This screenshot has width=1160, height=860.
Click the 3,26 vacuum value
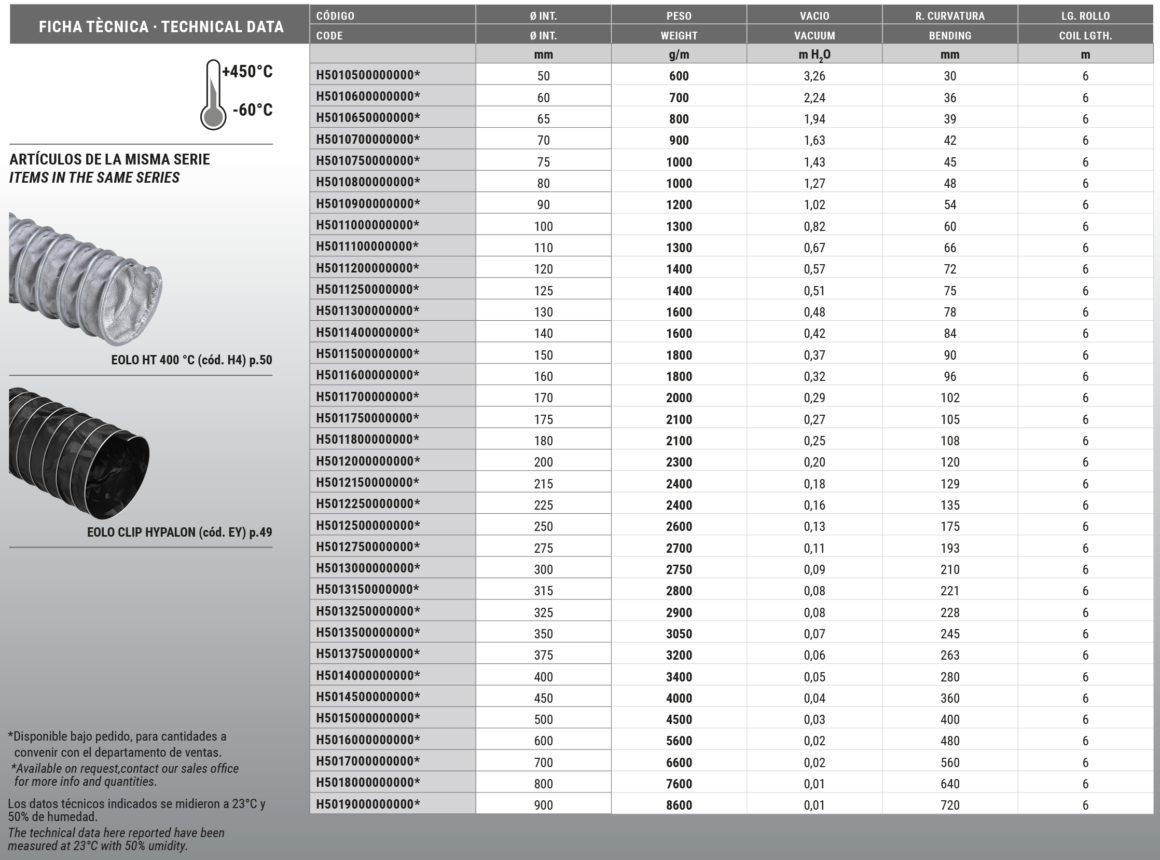[x=814, y=75]
